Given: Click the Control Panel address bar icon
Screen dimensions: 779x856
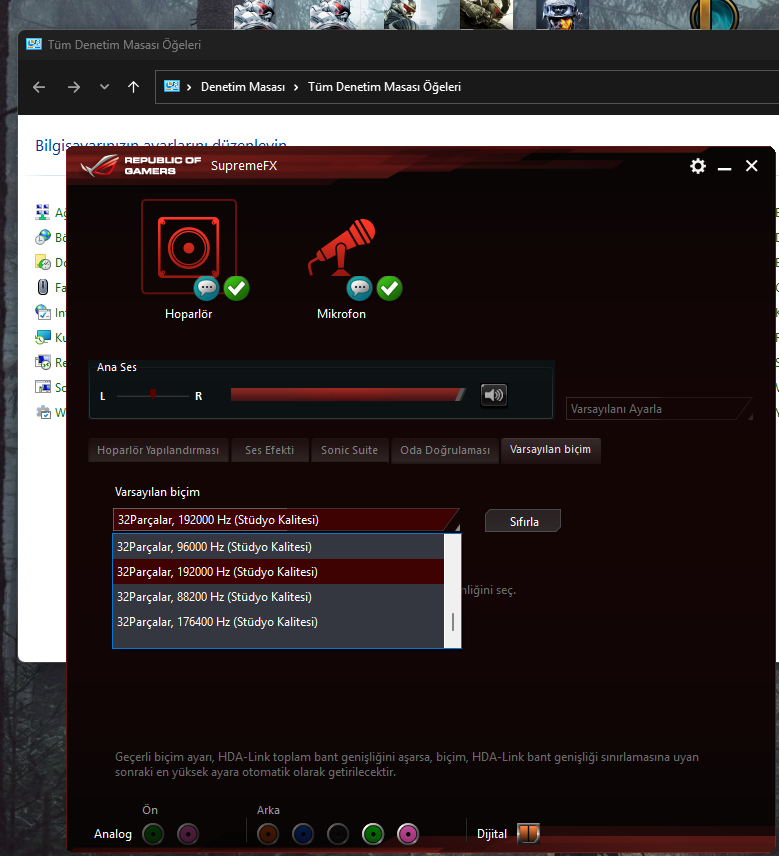Looking at the screenshot, I should pyautogui.click(x=172, y=86).
